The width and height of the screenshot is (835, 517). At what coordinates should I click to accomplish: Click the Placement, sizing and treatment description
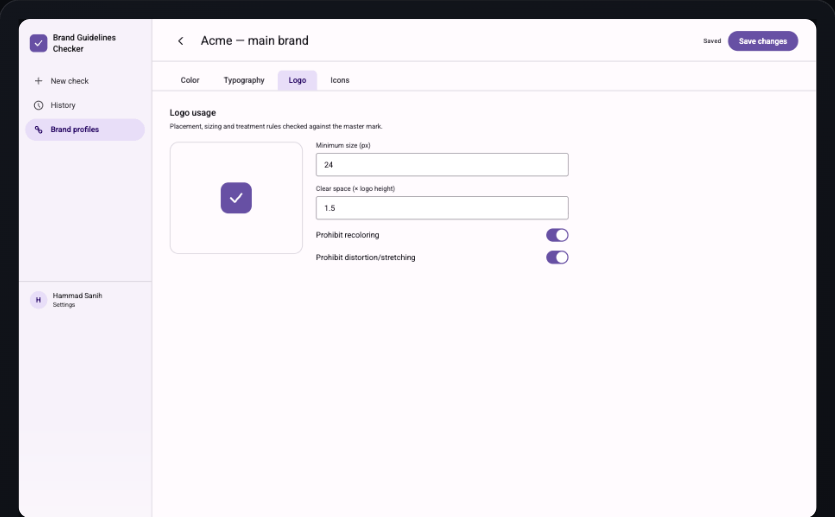276,127
